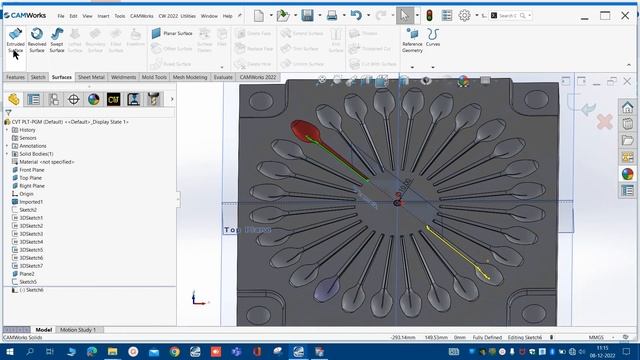The image size is (640, 360).
Task: Open the CAMWorks tools tree tab
Action: point(153,99)
